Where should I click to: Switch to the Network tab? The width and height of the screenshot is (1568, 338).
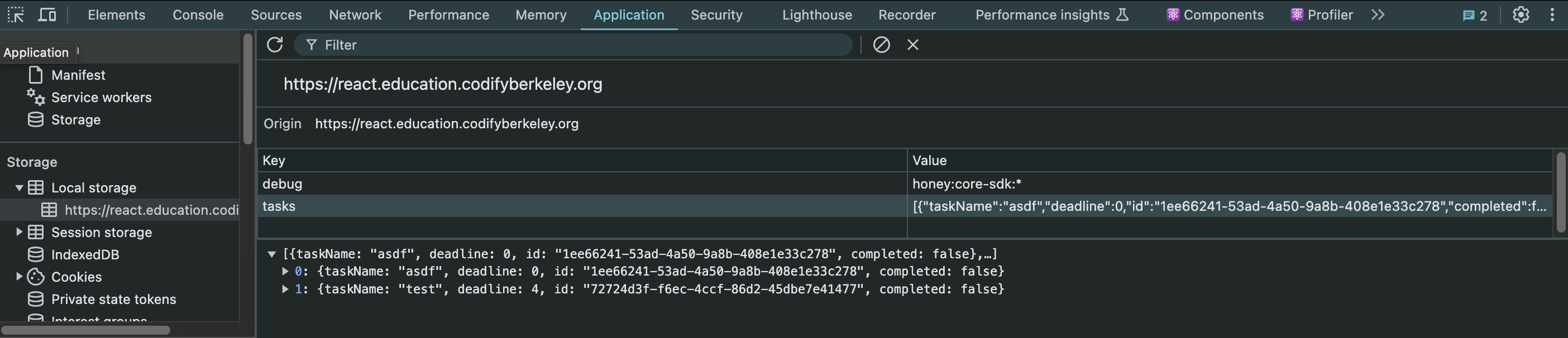(355, 15)
